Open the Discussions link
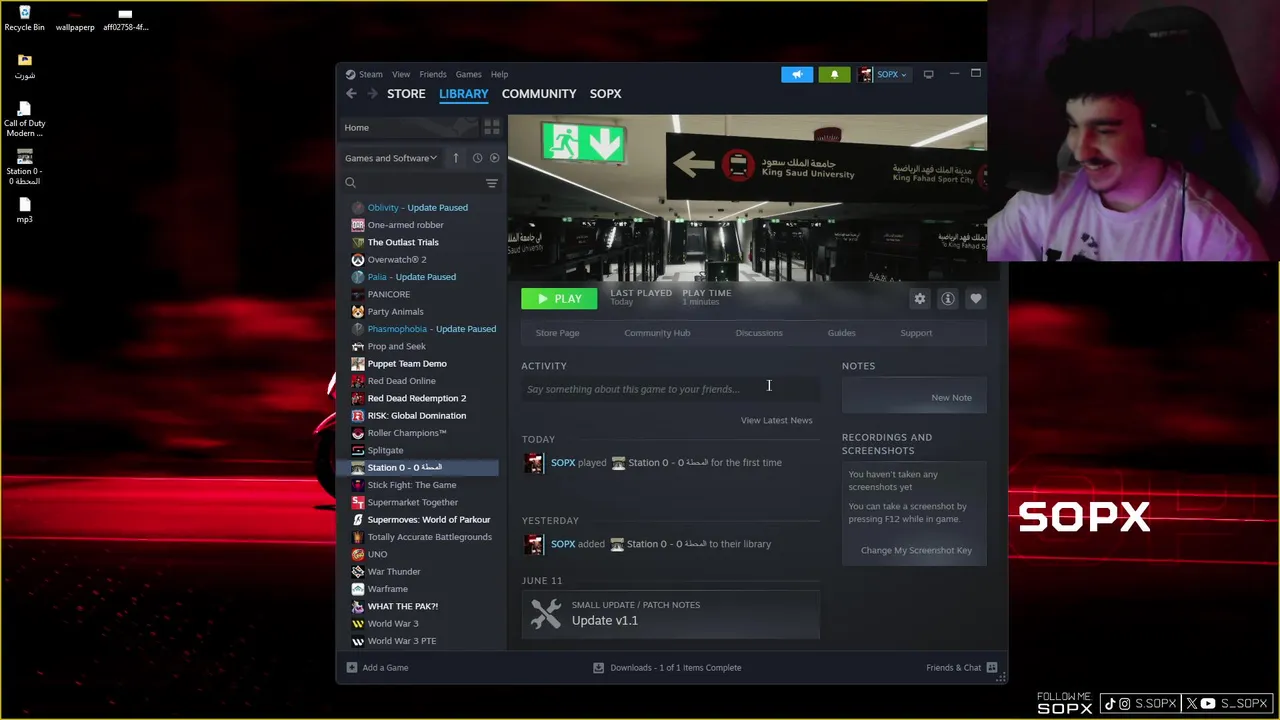Screen dimensions: 1280x720 coord(759,333)
